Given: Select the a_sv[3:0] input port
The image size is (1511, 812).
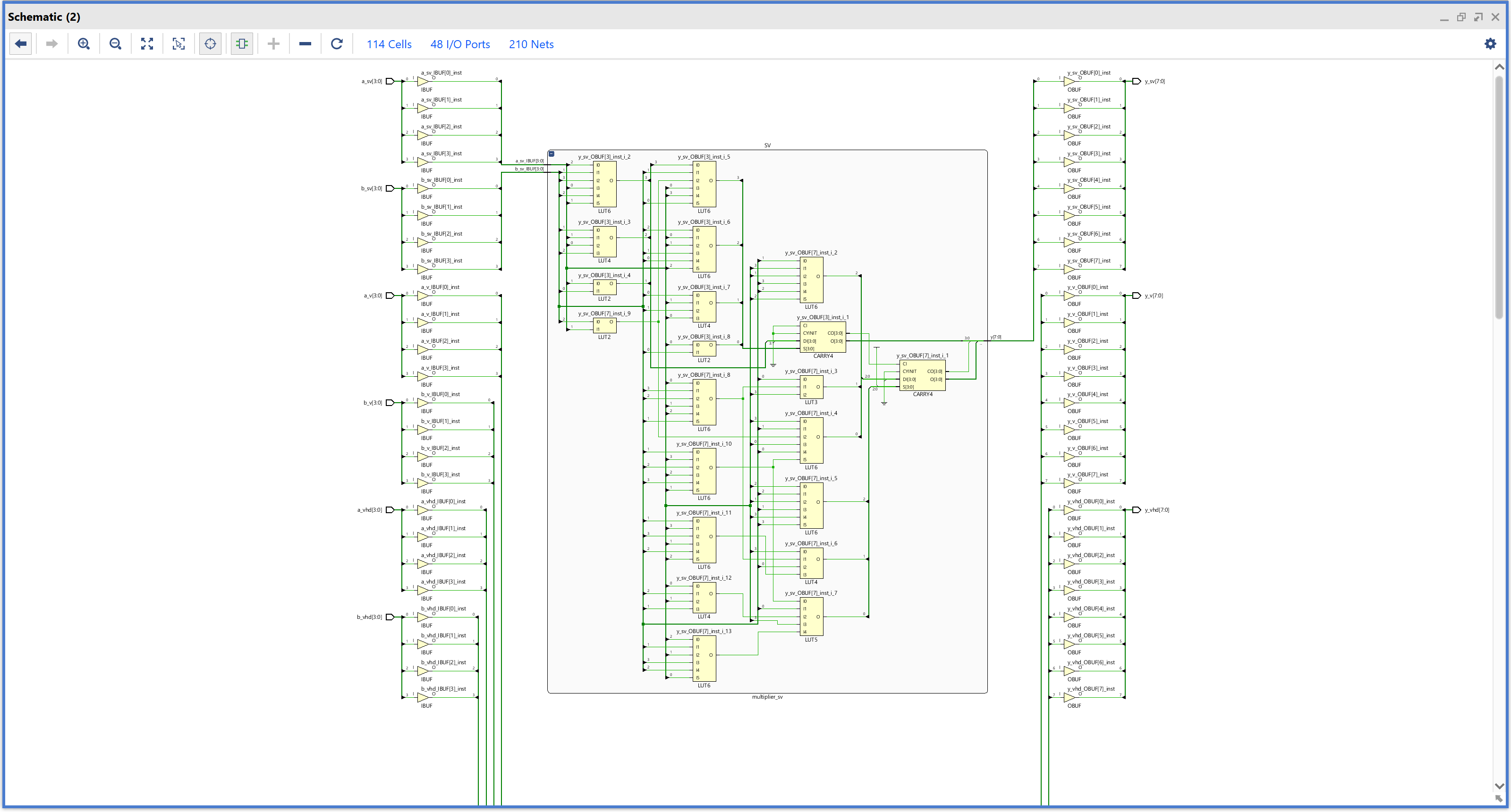Looking at the screenshot, I should (x=390, y=82).
